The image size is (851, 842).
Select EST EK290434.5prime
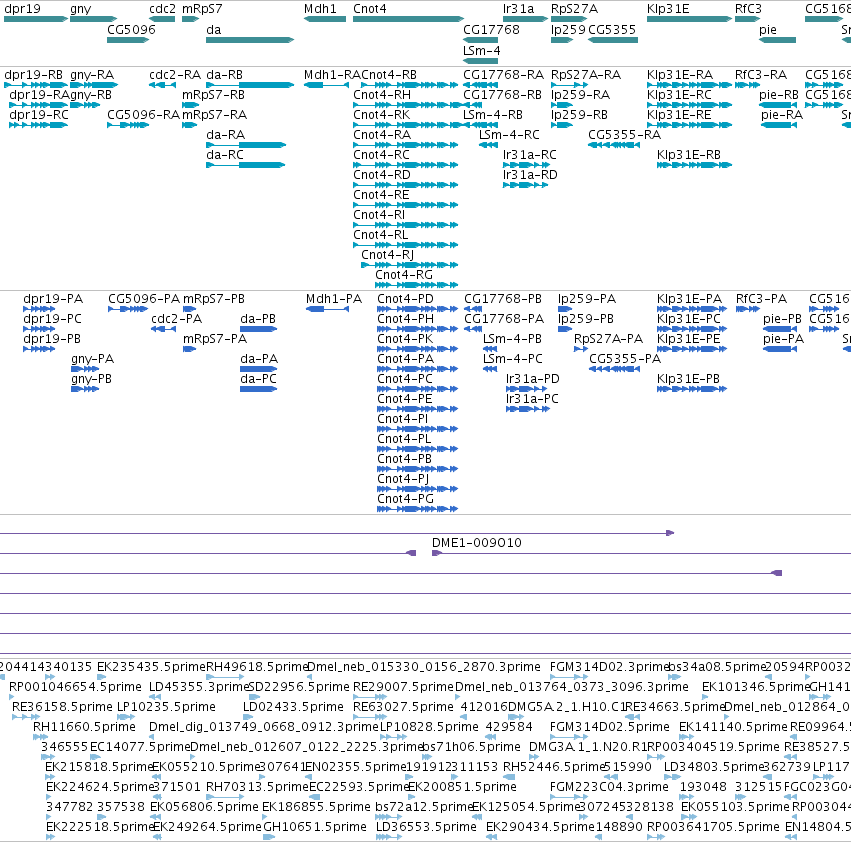point(491,837)
